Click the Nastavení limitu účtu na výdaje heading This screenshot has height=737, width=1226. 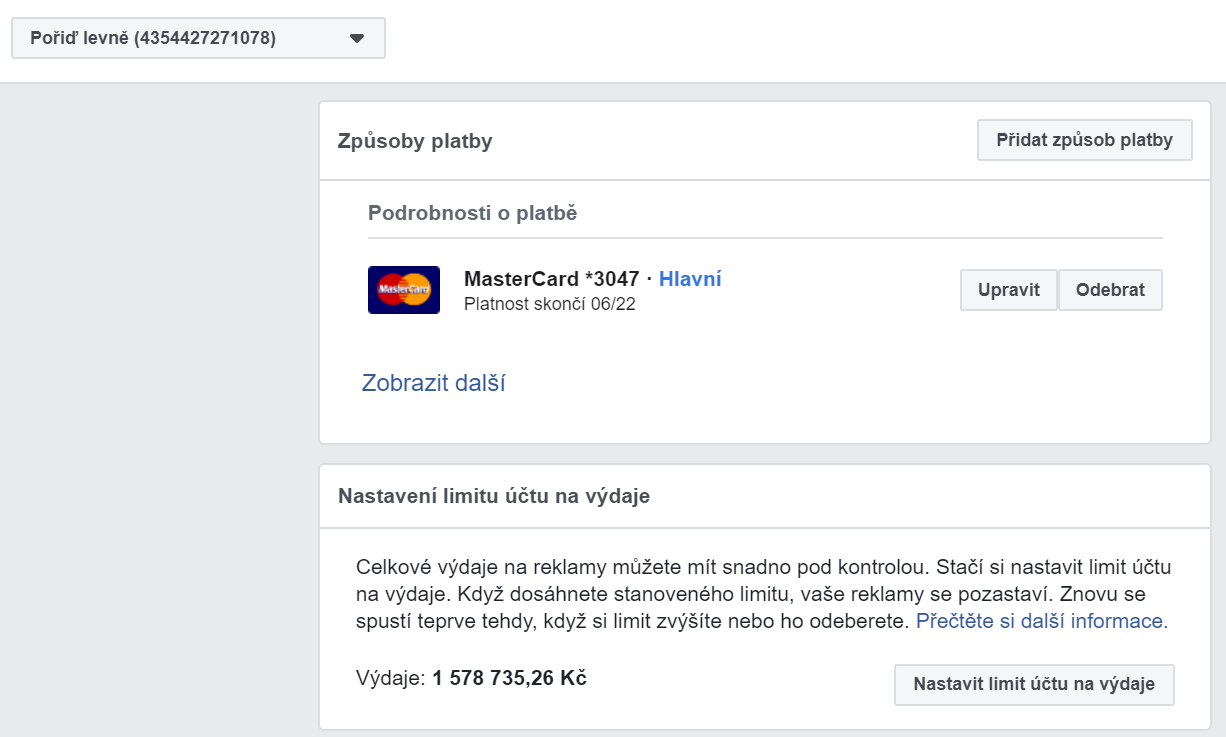pyautogui.click(x=494, y=496)
